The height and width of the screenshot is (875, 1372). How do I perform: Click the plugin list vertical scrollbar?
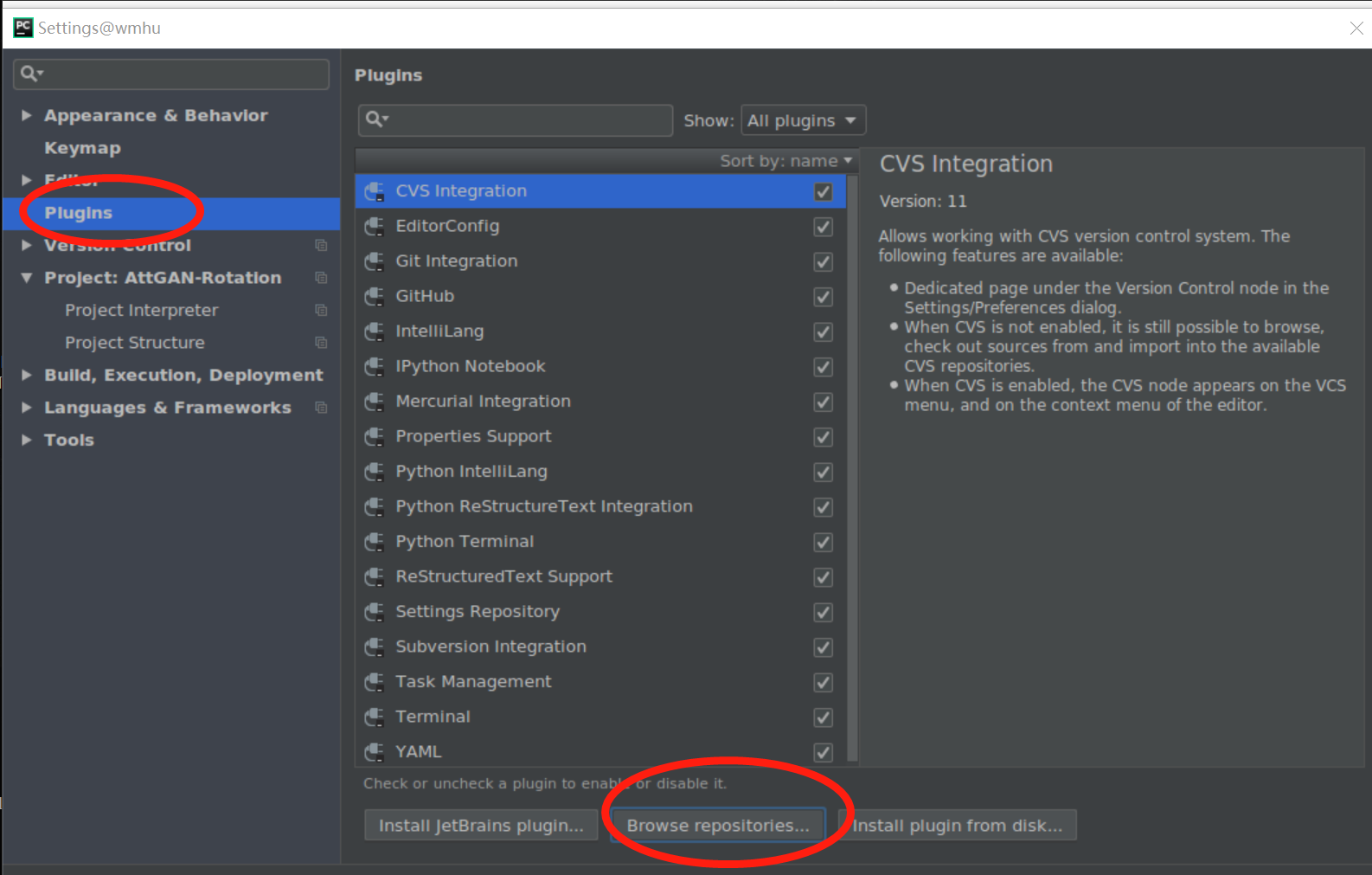tap(852, 468)
